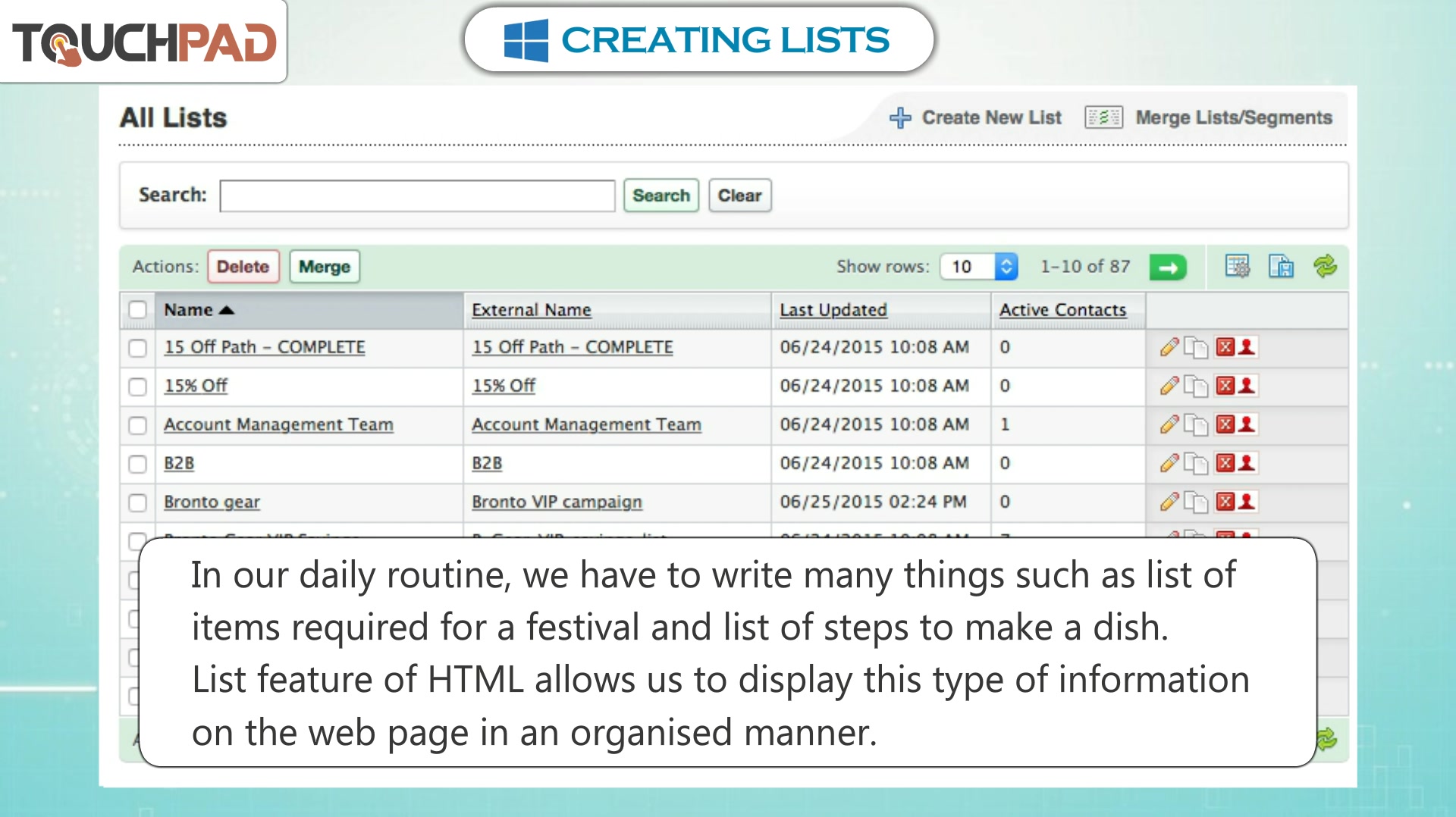Open the 15% Off external name link
Viewport: 1456px width, 817px height.
coord(504,386)
